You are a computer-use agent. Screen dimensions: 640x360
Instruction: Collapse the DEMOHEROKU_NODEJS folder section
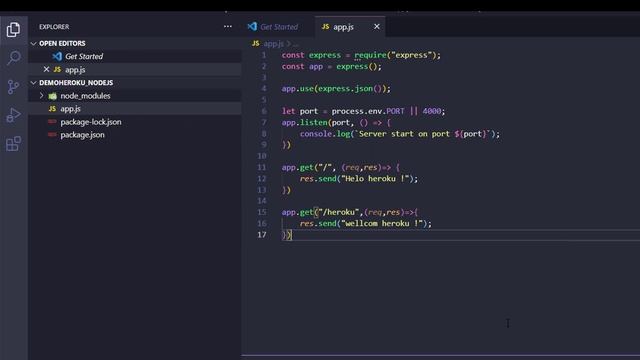click(x=33, y=82)
